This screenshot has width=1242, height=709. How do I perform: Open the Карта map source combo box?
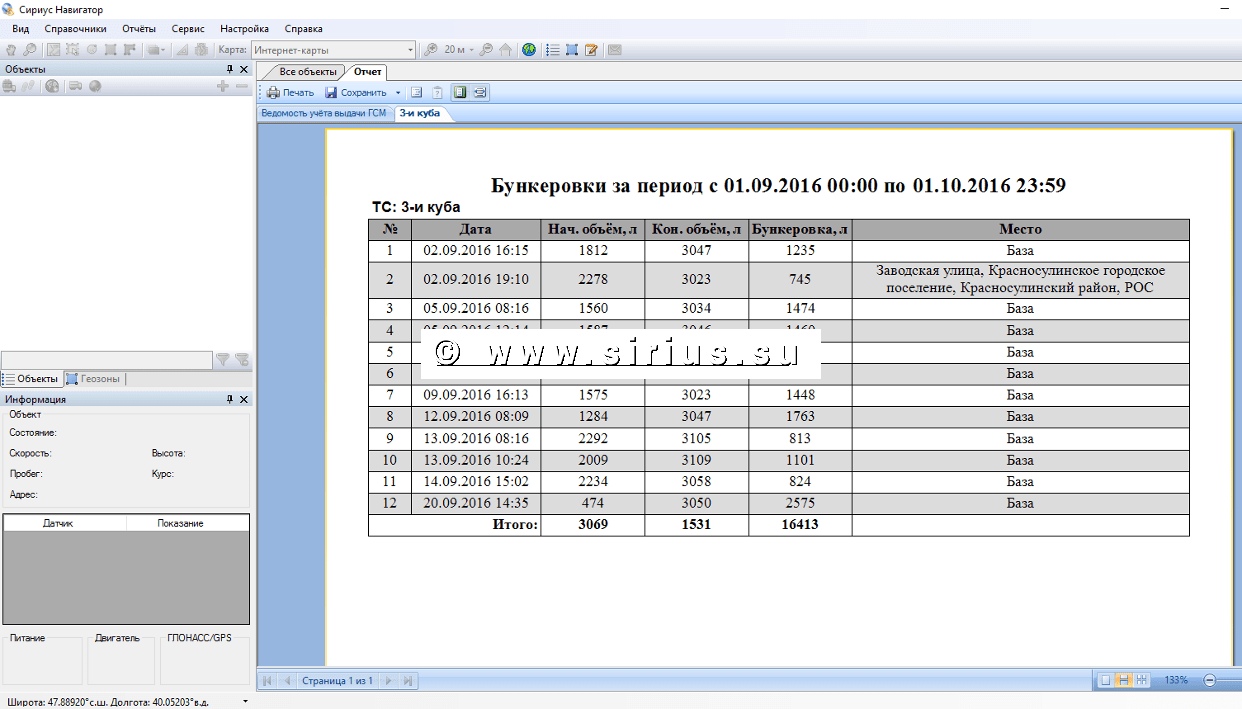[333, 50]
